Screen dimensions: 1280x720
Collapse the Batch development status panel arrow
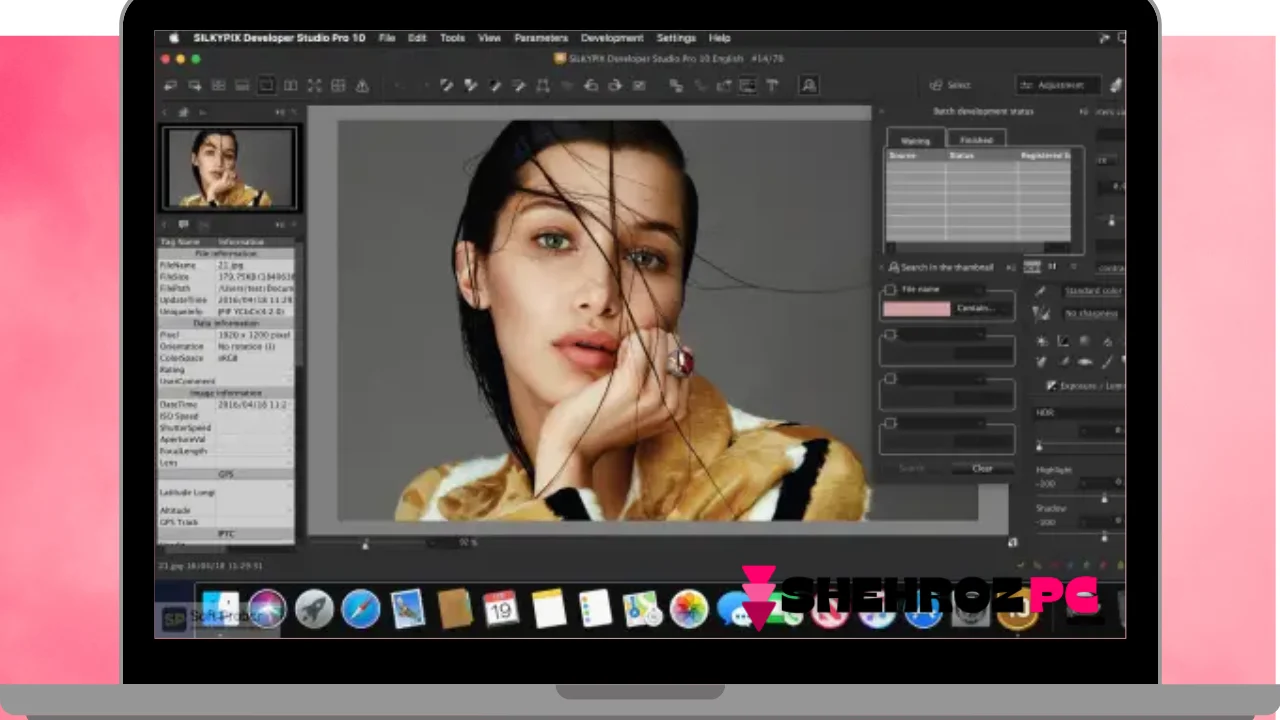[x=881, y=111]
